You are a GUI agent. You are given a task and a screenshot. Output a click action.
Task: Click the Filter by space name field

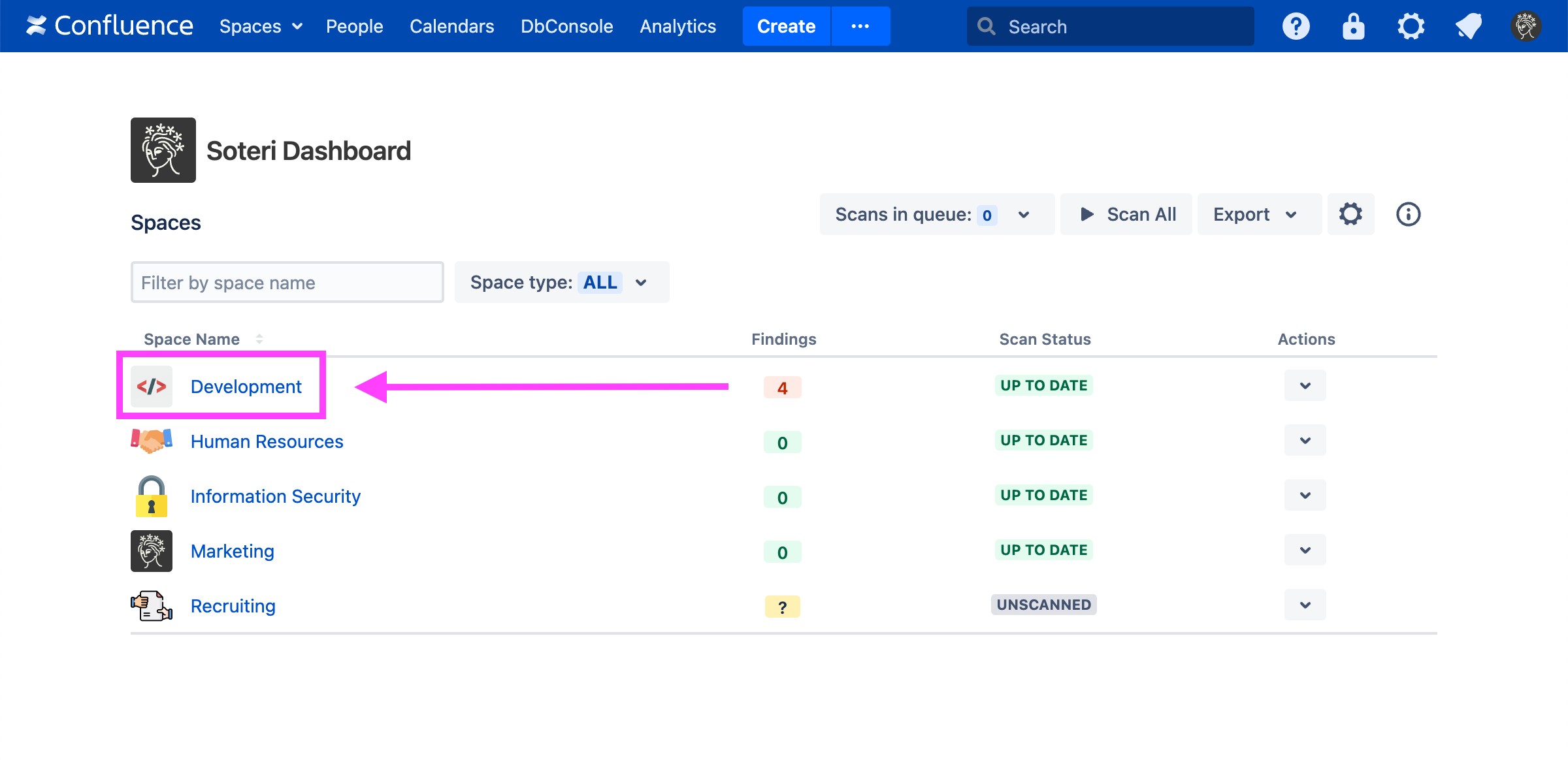click(287, 282)
